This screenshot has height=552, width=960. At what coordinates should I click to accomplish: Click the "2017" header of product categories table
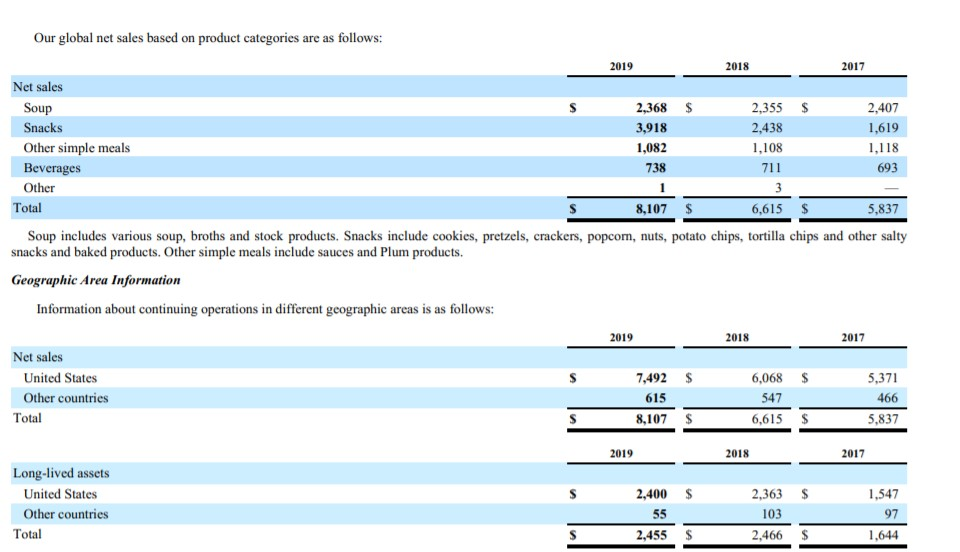[x=853, y=66]
